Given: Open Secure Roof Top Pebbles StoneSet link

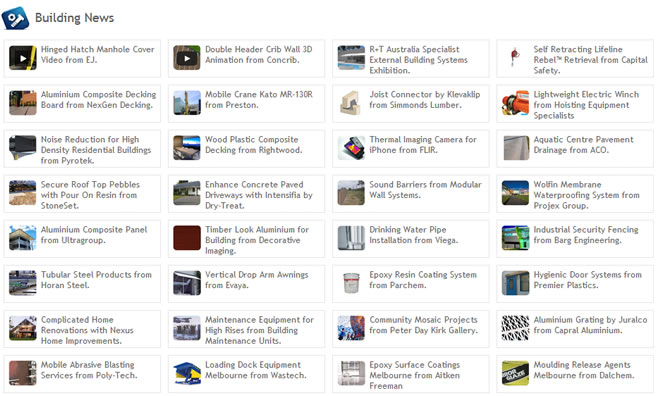Looking at the screenshot, I should coord(90,195).
